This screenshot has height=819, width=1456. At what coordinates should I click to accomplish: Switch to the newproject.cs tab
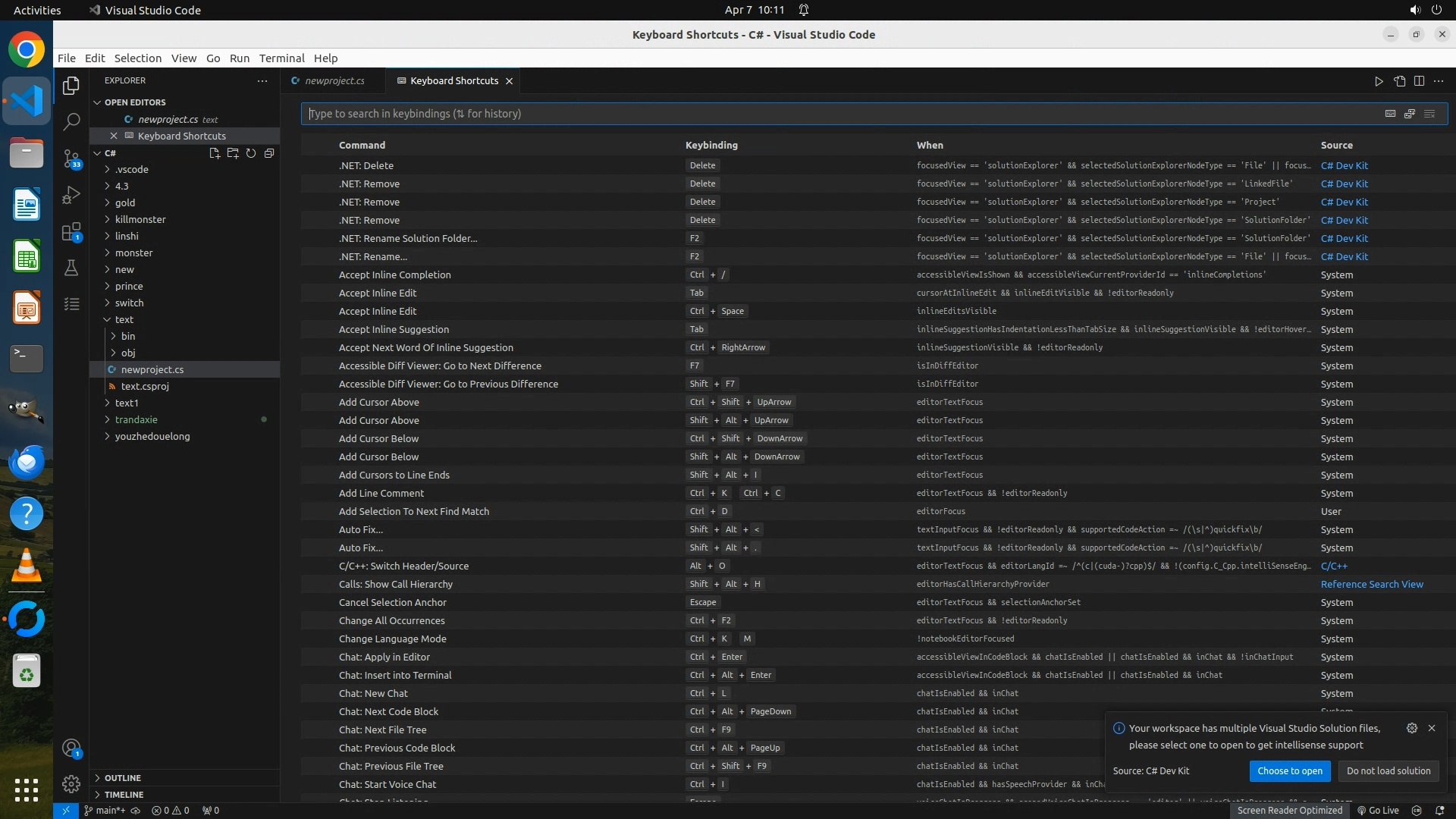(334, 81)
